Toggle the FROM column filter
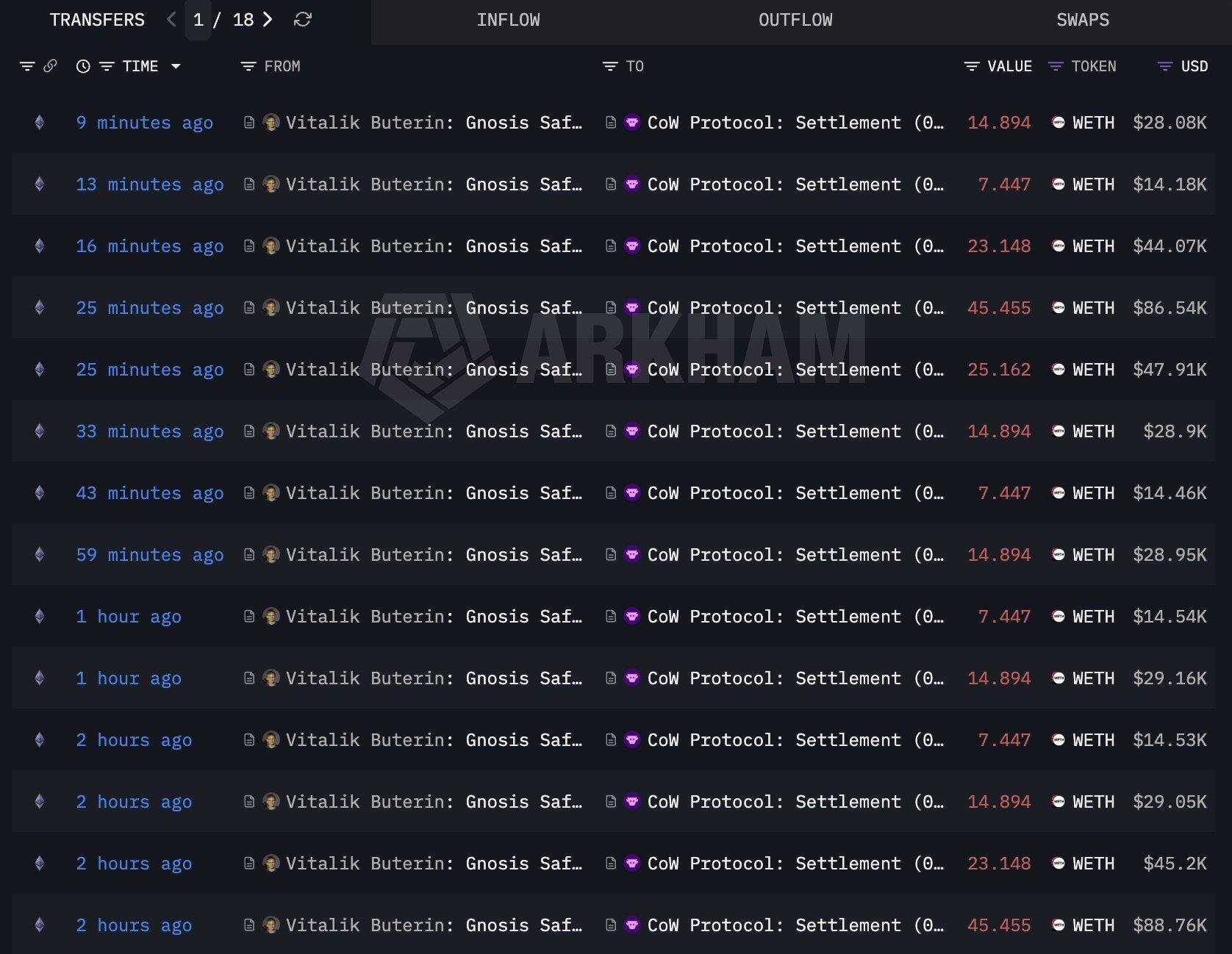 [248, 66]
